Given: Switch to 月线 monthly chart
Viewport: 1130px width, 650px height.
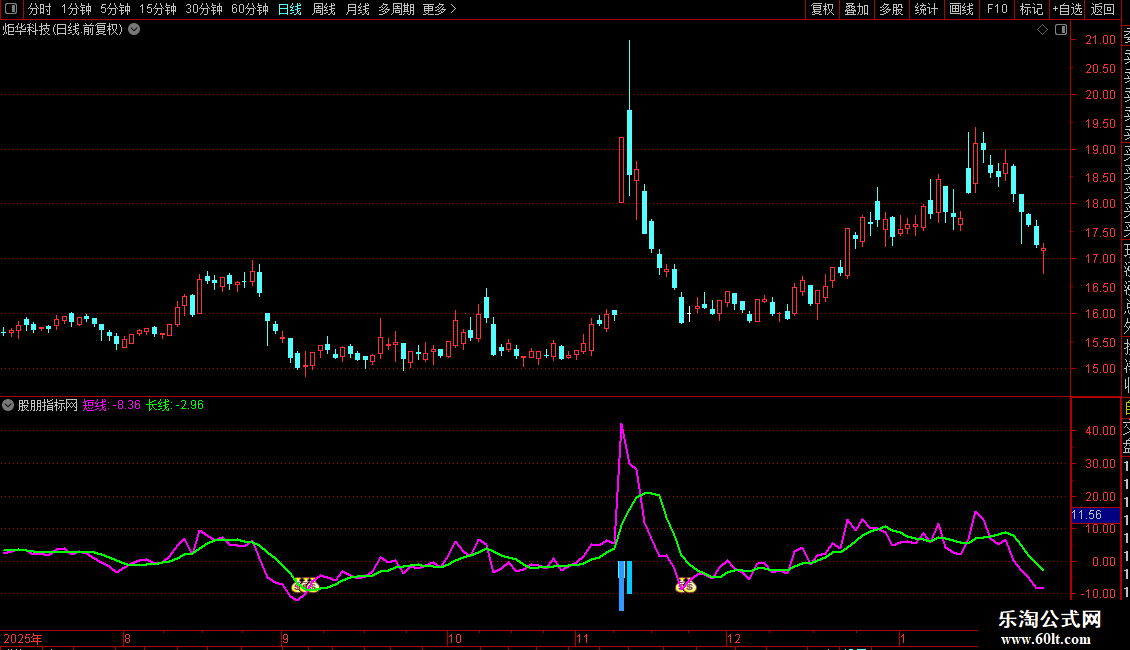Looking at the screenshot, I should click(357, 9).
